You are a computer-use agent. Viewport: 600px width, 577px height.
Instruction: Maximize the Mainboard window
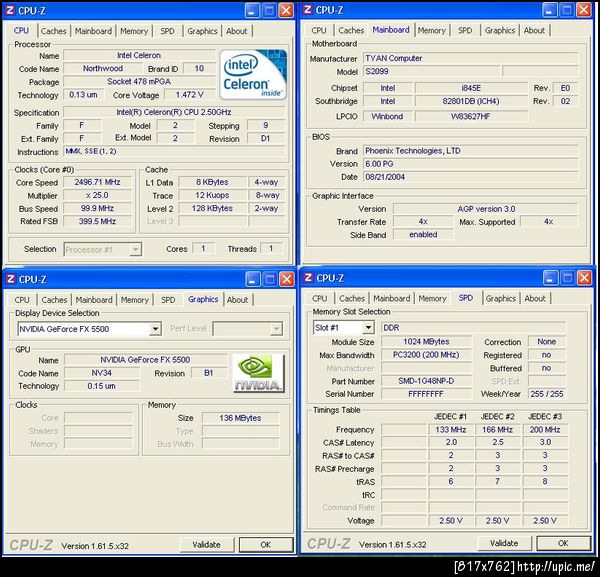coord(567,10)
